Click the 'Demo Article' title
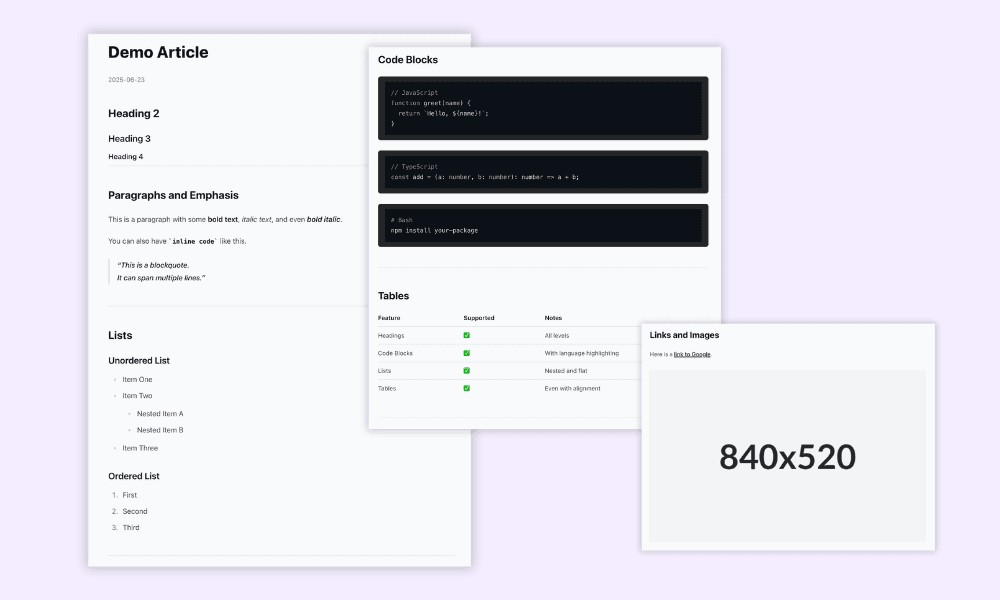This screenshot has height=600, width=1000. tap(158, 52)
